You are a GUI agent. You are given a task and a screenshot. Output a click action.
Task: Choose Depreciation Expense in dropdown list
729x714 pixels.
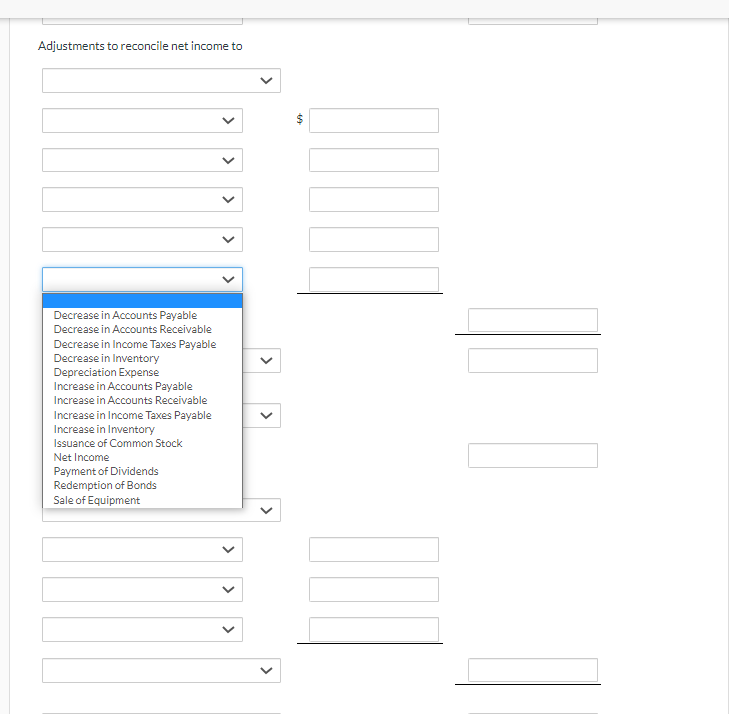click(142, 372)
